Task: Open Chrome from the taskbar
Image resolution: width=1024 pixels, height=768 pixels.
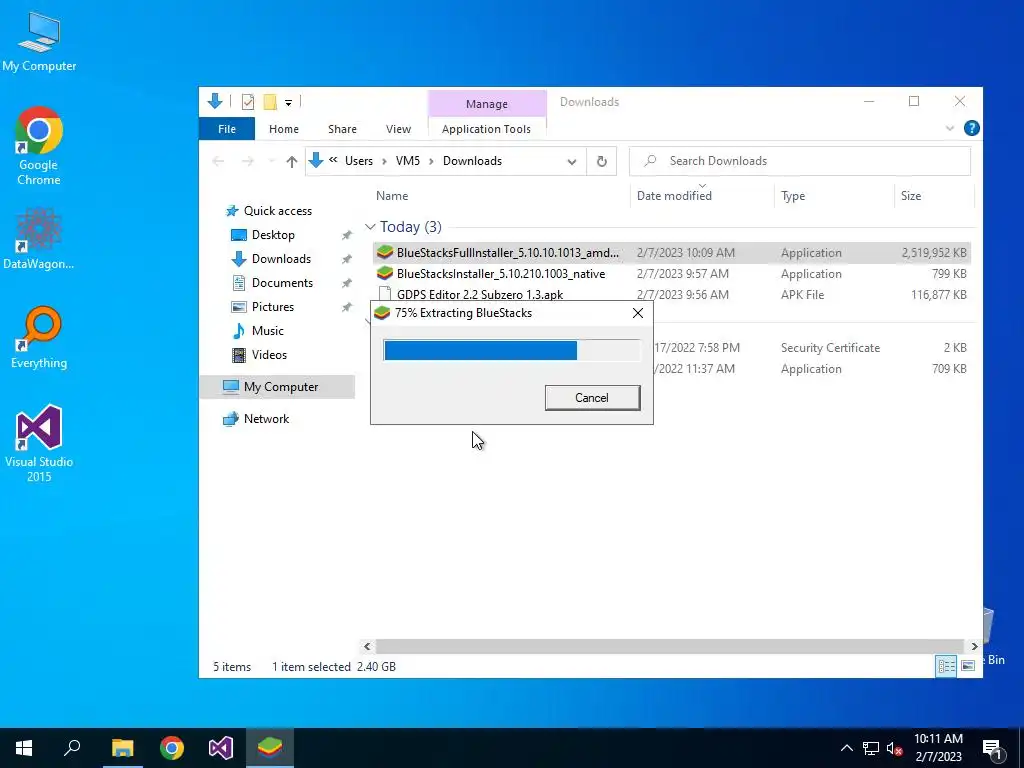Action: 172,748
